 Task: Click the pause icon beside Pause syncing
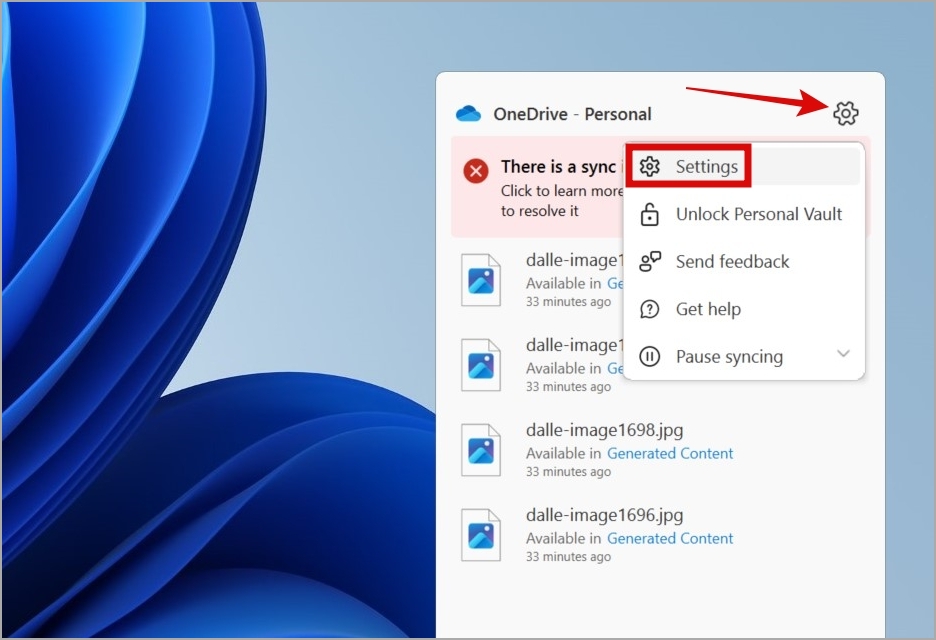tap(649, 357)
